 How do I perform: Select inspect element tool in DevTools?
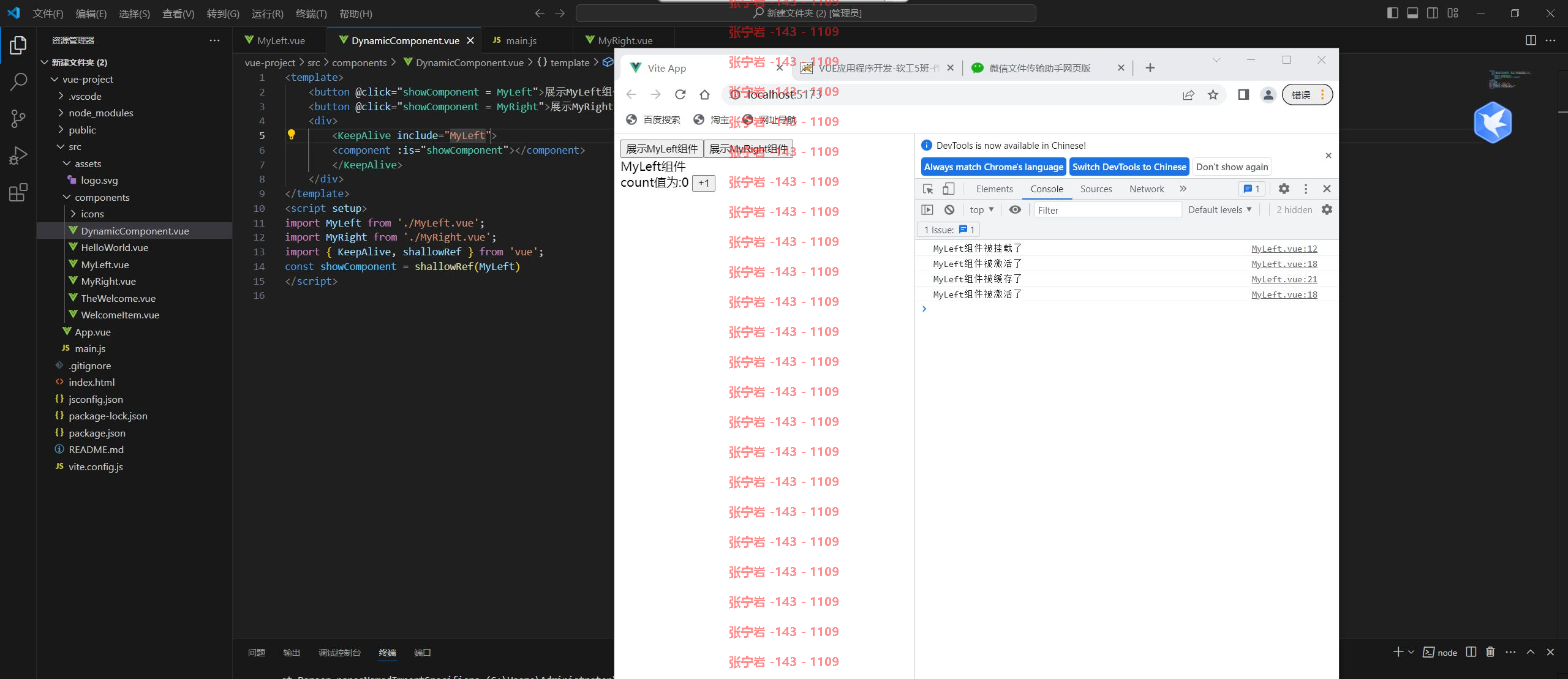point(928,189)
